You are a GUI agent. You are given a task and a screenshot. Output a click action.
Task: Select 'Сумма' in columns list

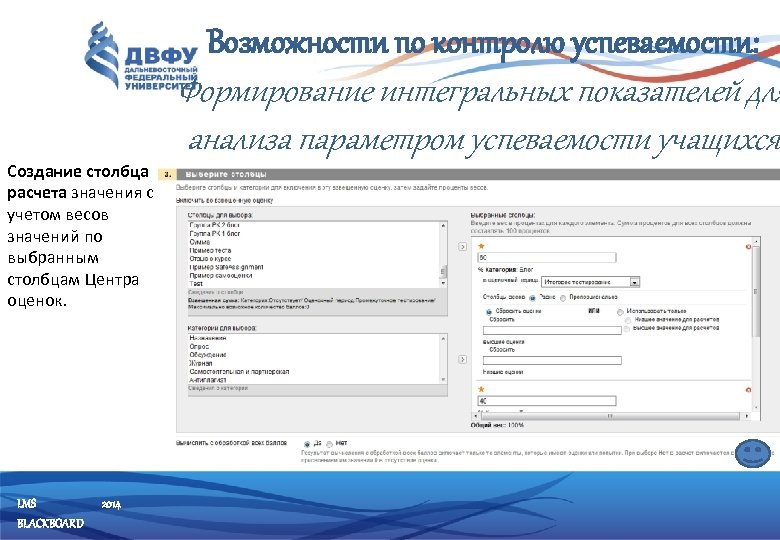(200, 242)
